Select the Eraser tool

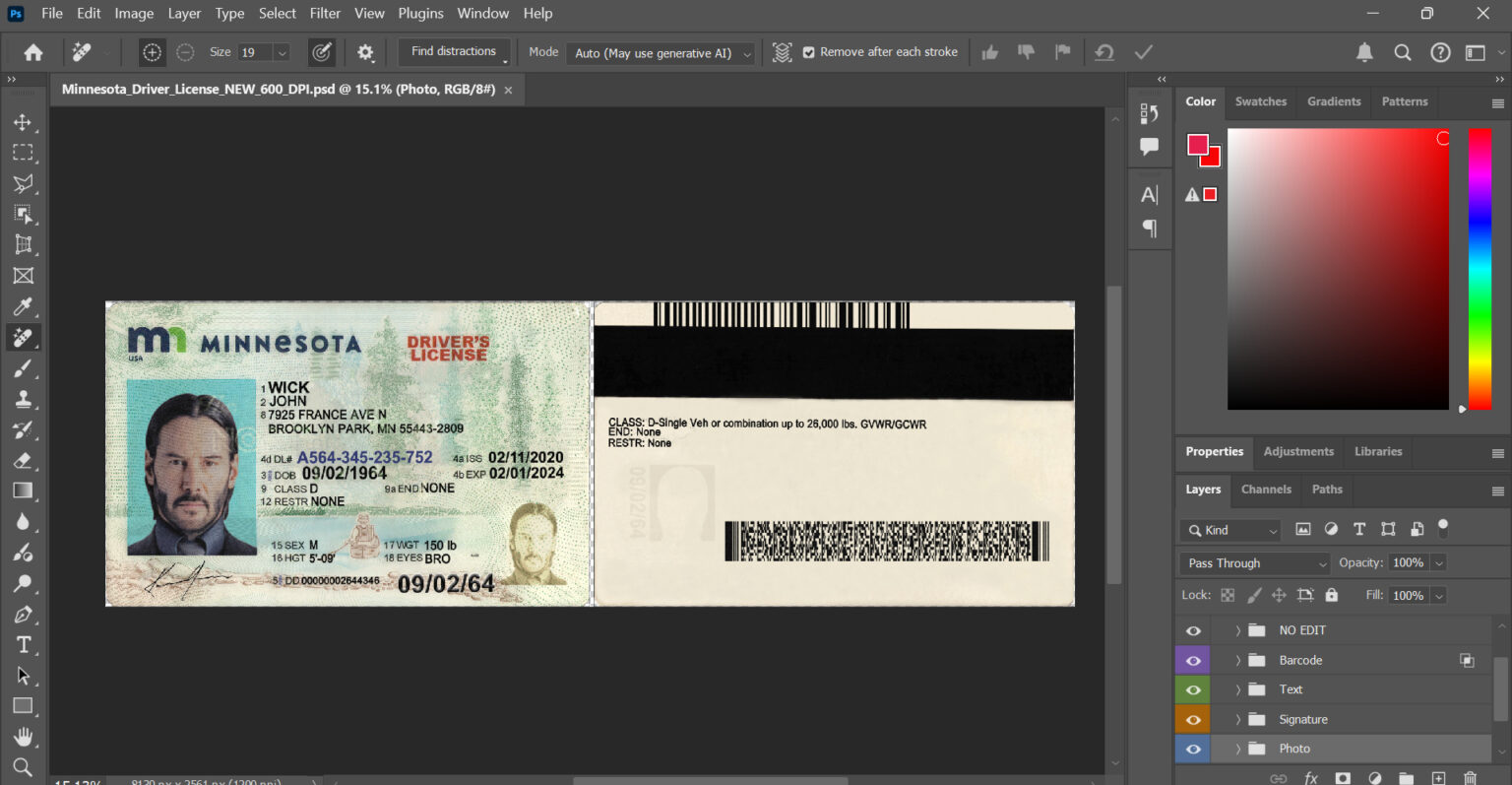[23, 460]
